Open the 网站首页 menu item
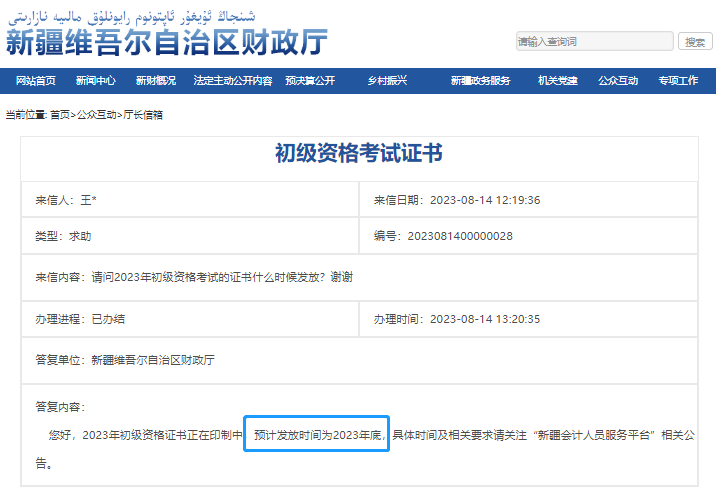The height and width of the screenshot is (497, 716). coord(35,81)
